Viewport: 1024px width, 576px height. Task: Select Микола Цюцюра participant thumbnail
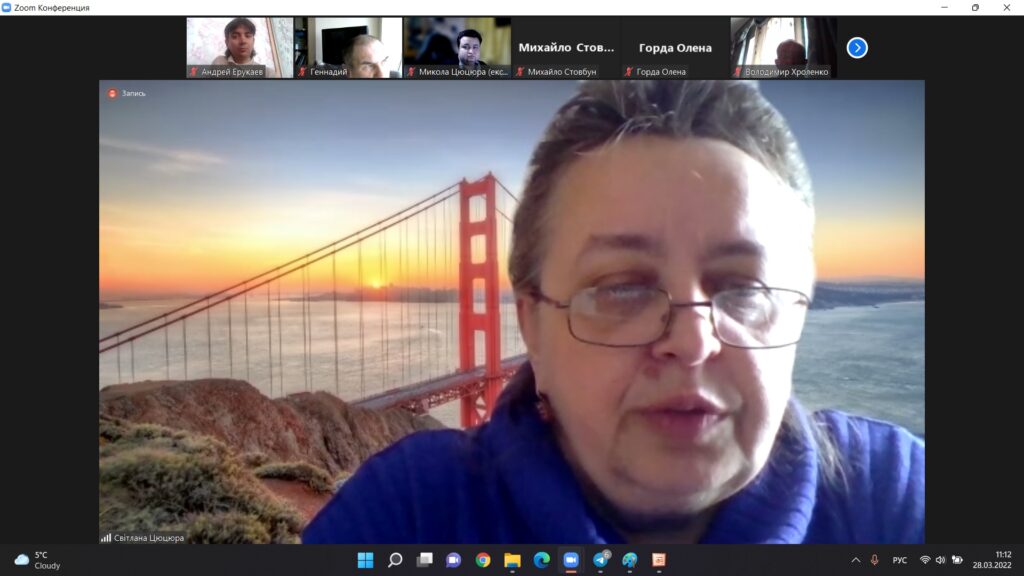(457, 48)
